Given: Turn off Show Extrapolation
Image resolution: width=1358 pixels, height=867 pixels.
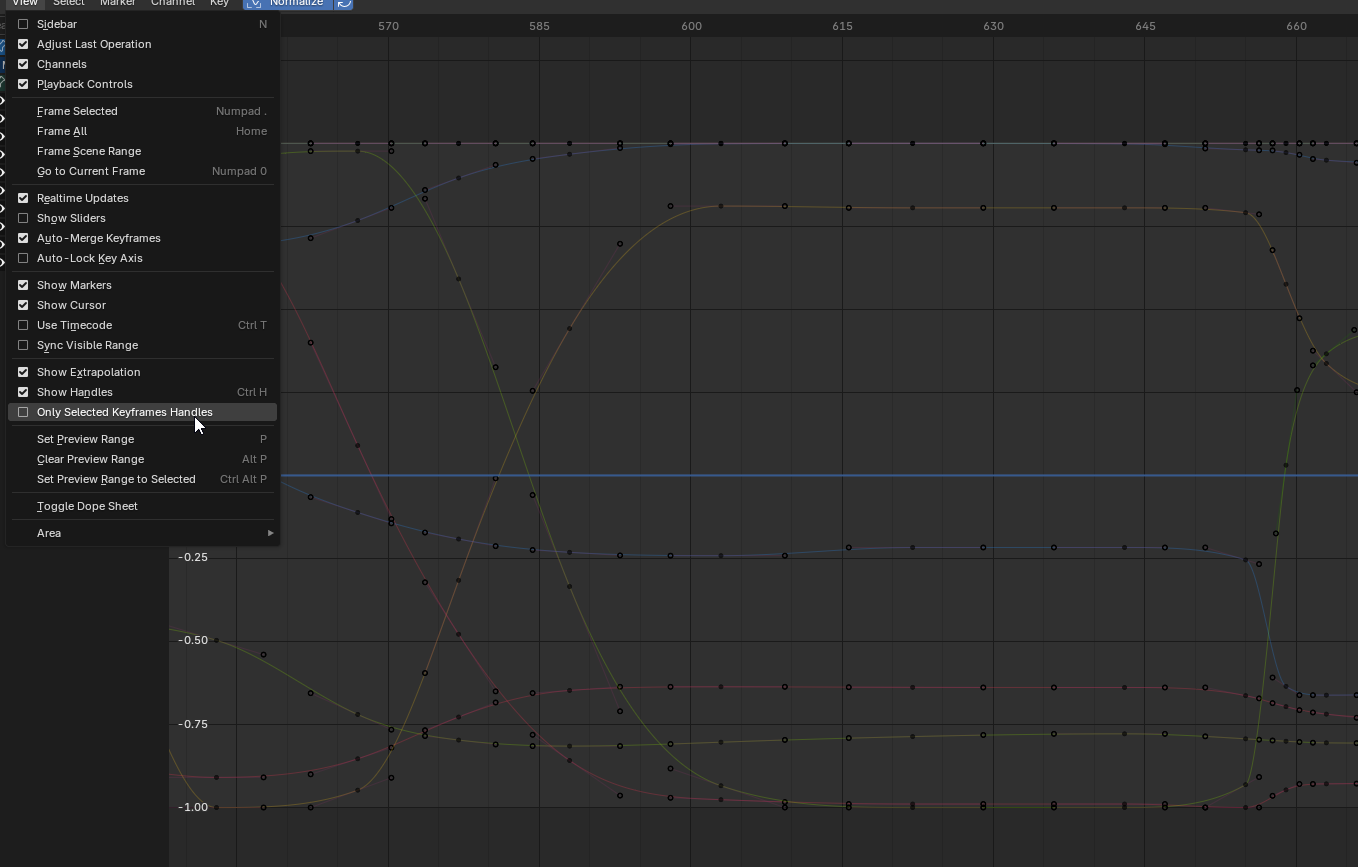Looking at the screenshot, I should tap(23, 372).
